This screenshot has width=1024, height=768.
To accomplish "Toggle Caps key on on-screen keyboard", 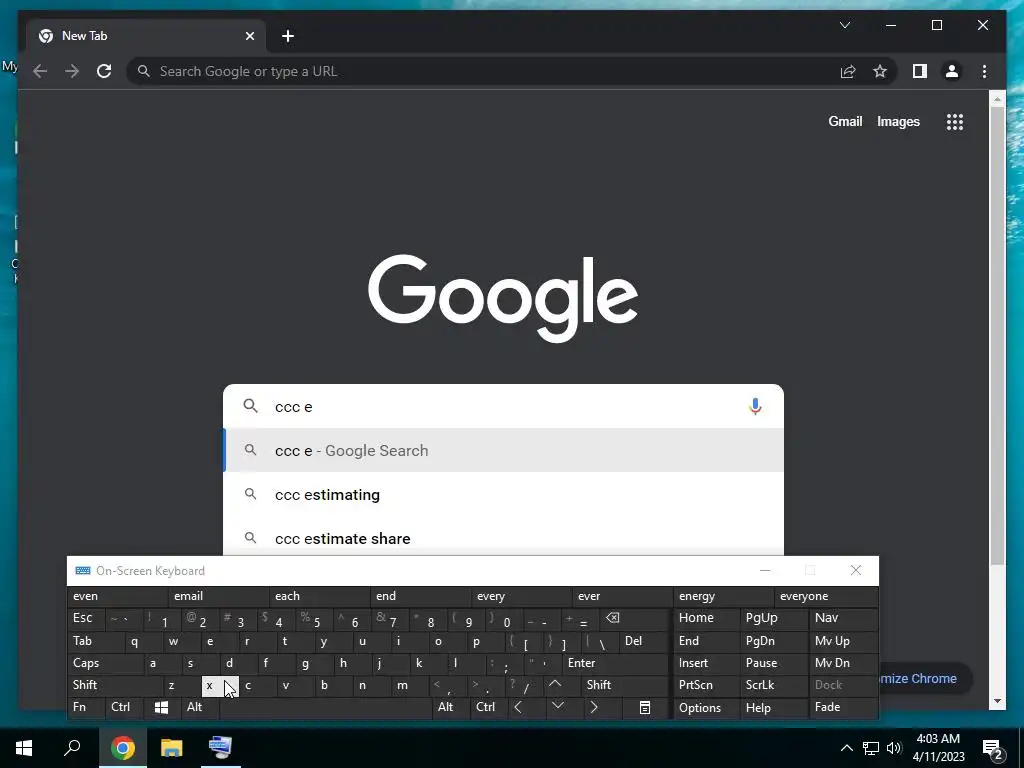I will (104, 663).
